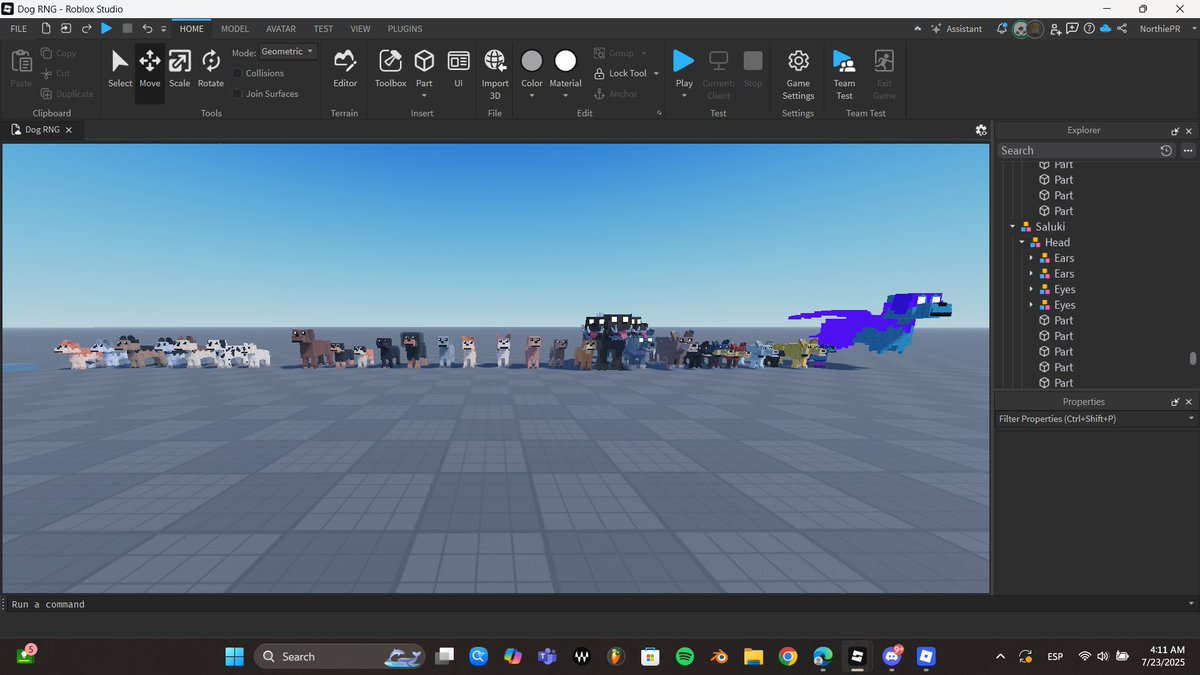The width and height of the screenshot is (1200, 675).
Task: Open the Terrain Editor
Action: coord(345,69)
